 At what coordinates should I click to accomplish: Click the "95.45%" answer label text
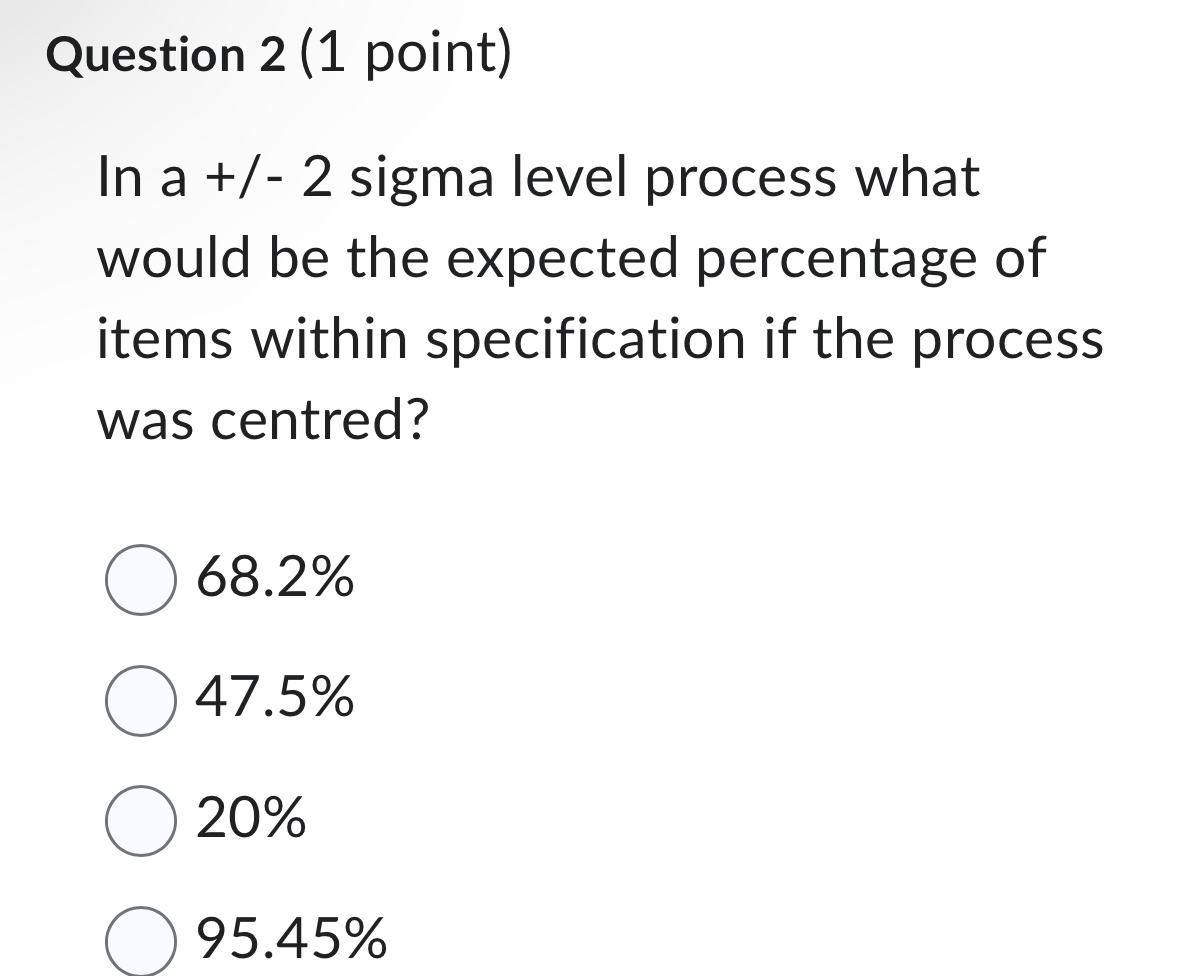(292, 939)
